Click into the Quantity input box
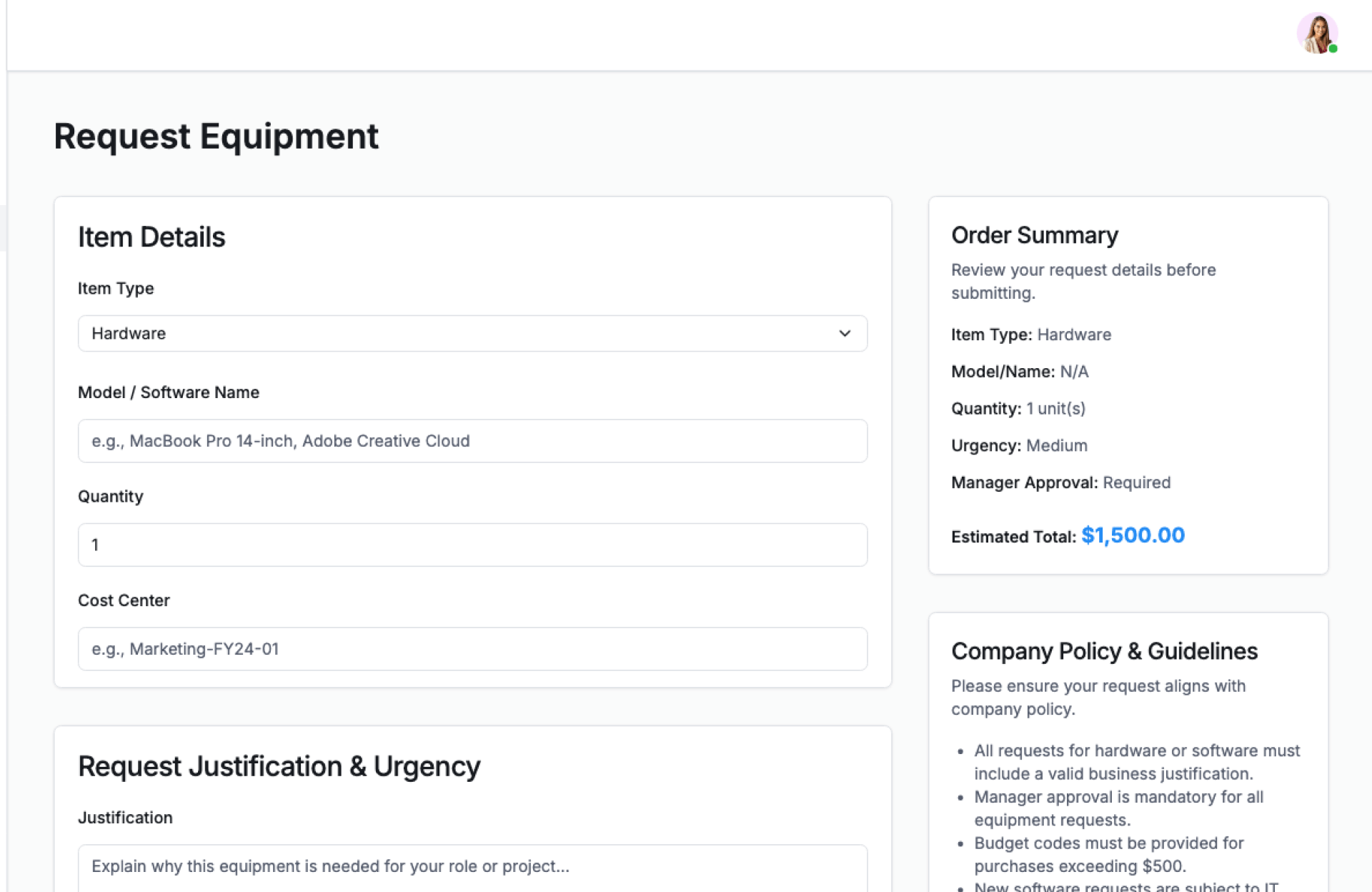Viewport: 1372px width, 892px height. pyautogui.click(x=472, y=545)
